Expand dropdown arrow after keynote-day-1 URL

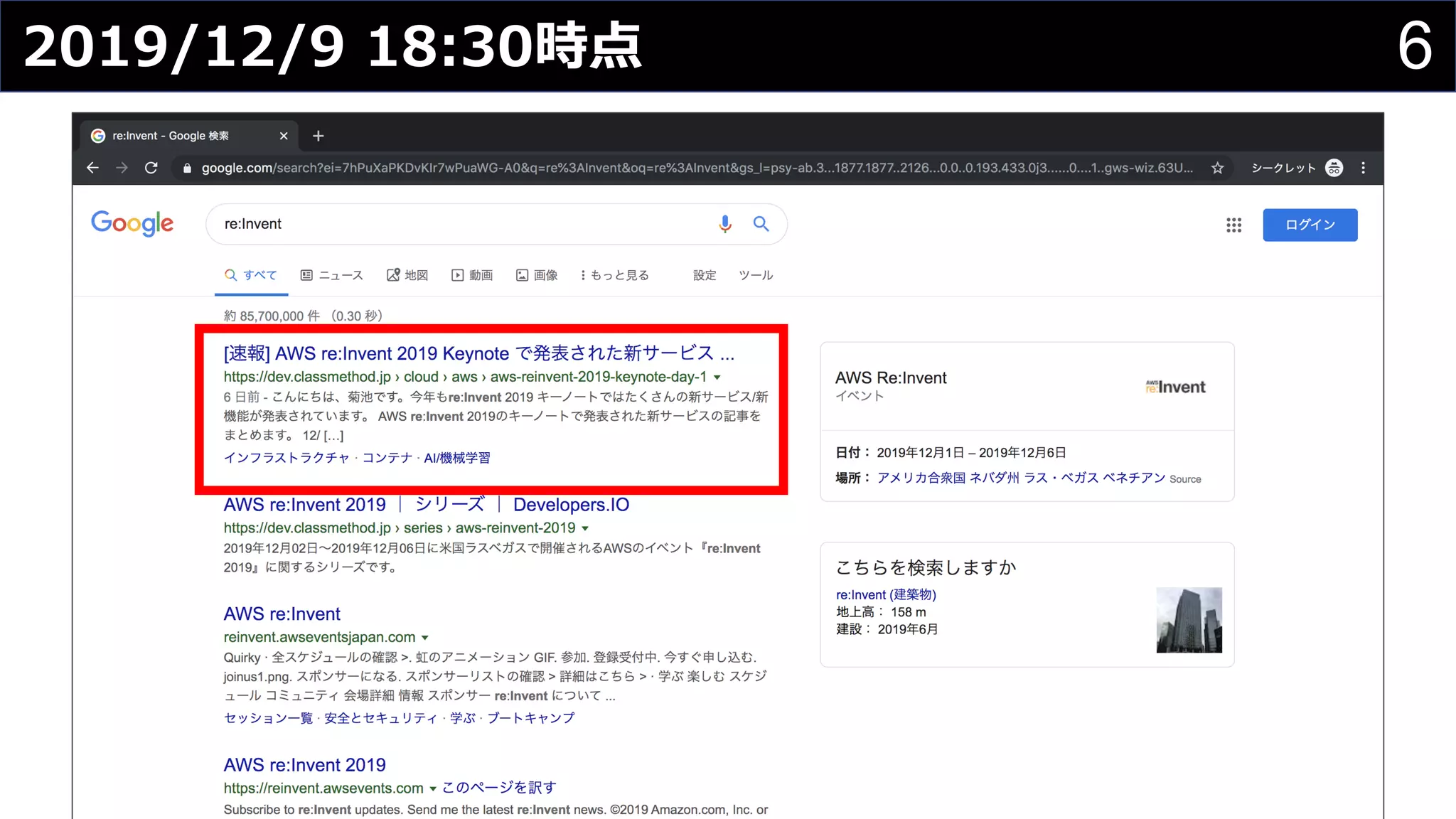717,378
